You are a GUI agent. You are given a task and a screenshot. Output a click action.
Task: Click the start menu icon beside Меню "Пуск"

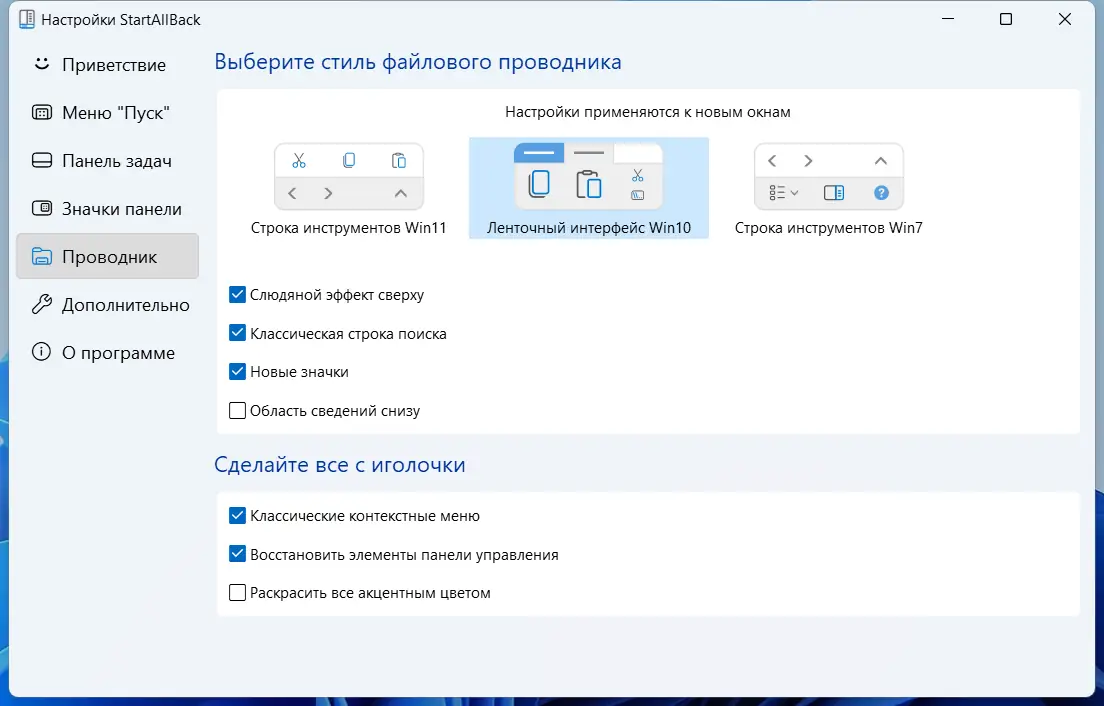coord(42,113)
